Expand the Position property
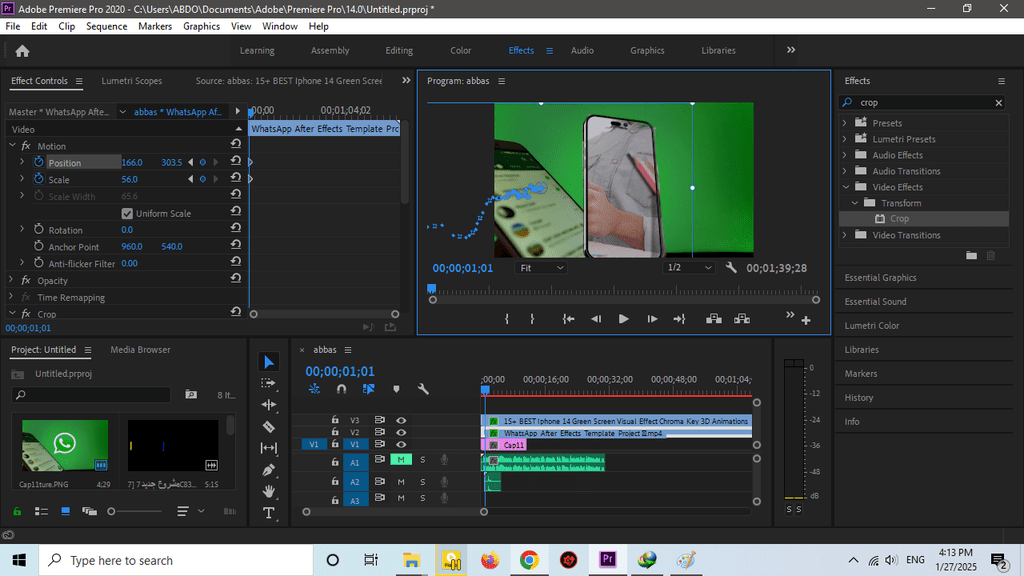 pyautogui.click(x=22, y=161)
